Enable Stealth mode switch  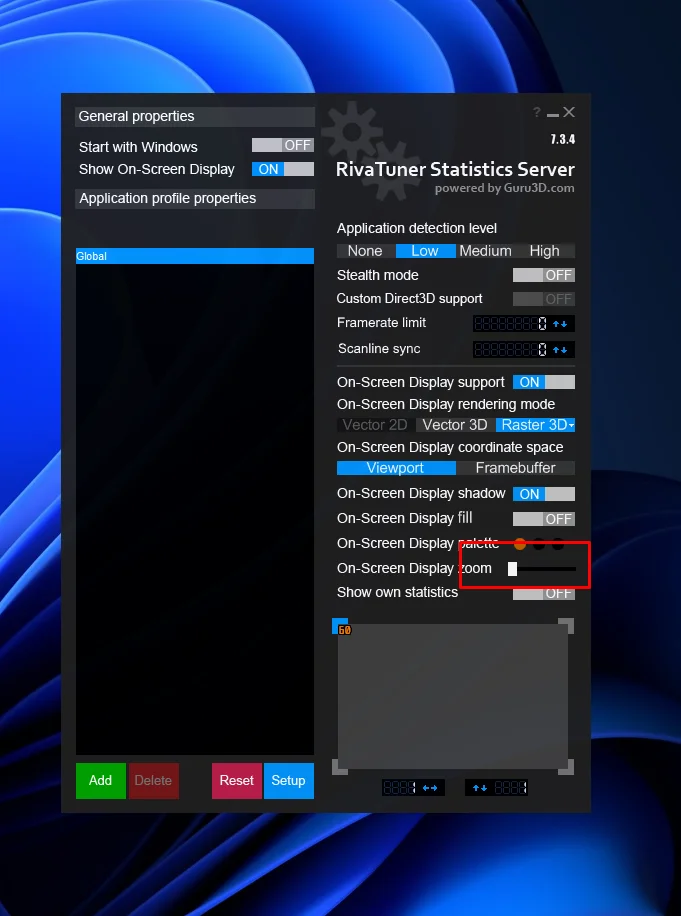(544, 275)
